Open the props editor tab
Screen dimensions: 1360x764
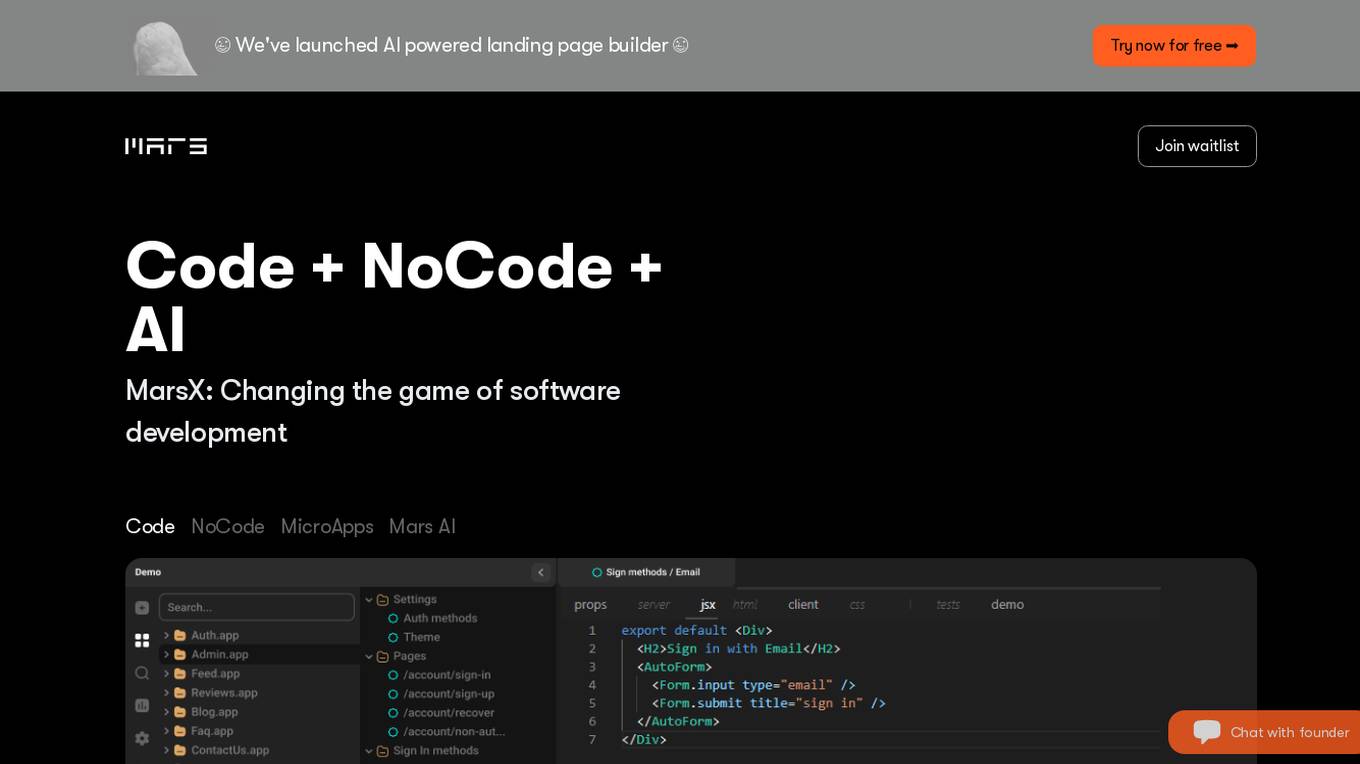tap(590, 605)
